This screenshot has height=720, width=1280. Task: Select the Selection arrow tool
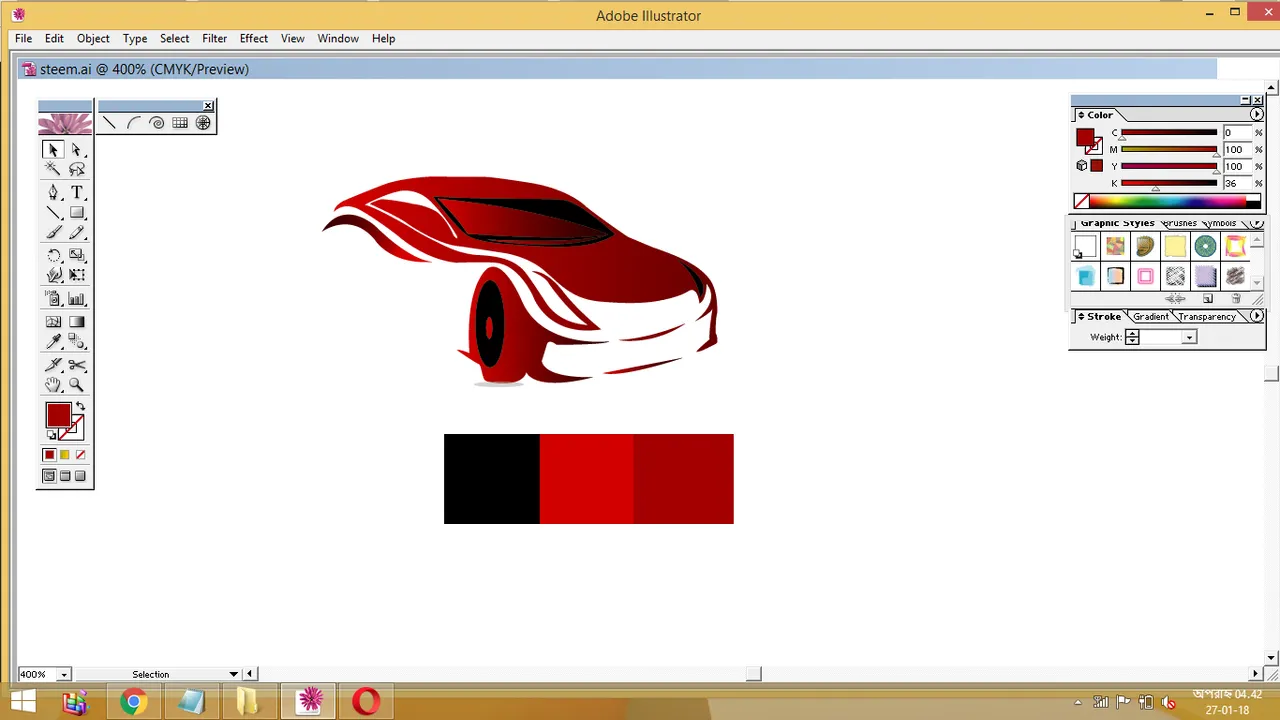53,150
